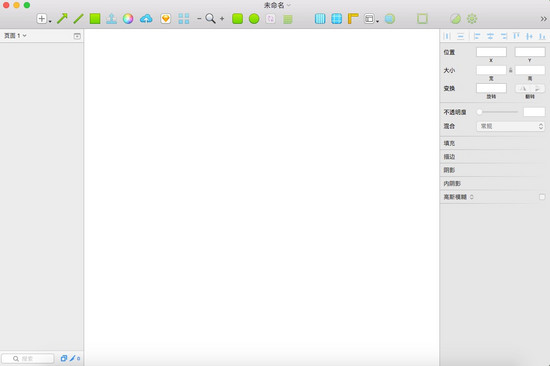Open the 页面 1 pages dropdown
Viewport: 550px width, 366px height.
point(15,35)
